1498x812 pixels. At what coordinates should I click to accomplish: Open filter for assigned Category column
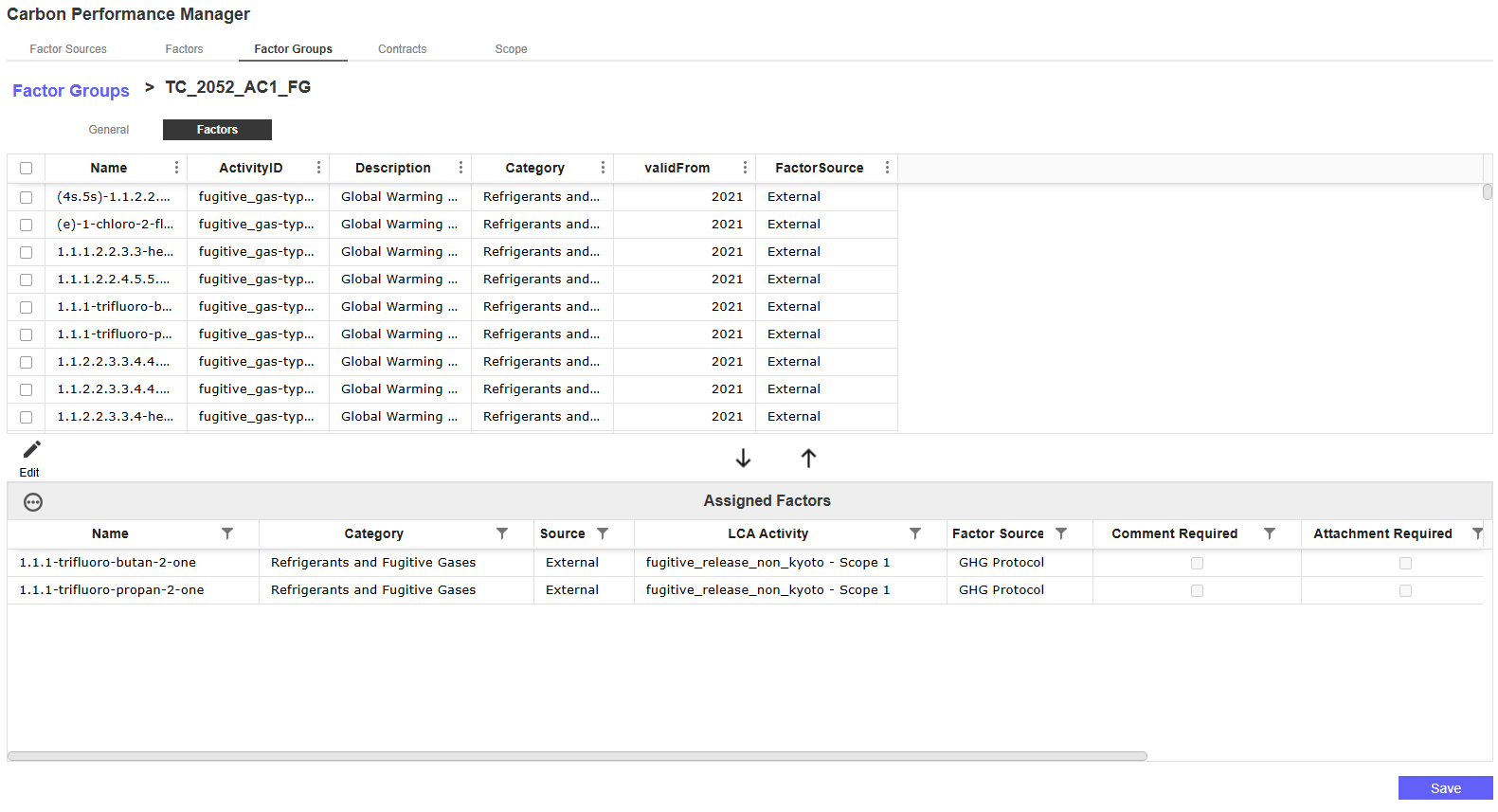coord(502,533)
